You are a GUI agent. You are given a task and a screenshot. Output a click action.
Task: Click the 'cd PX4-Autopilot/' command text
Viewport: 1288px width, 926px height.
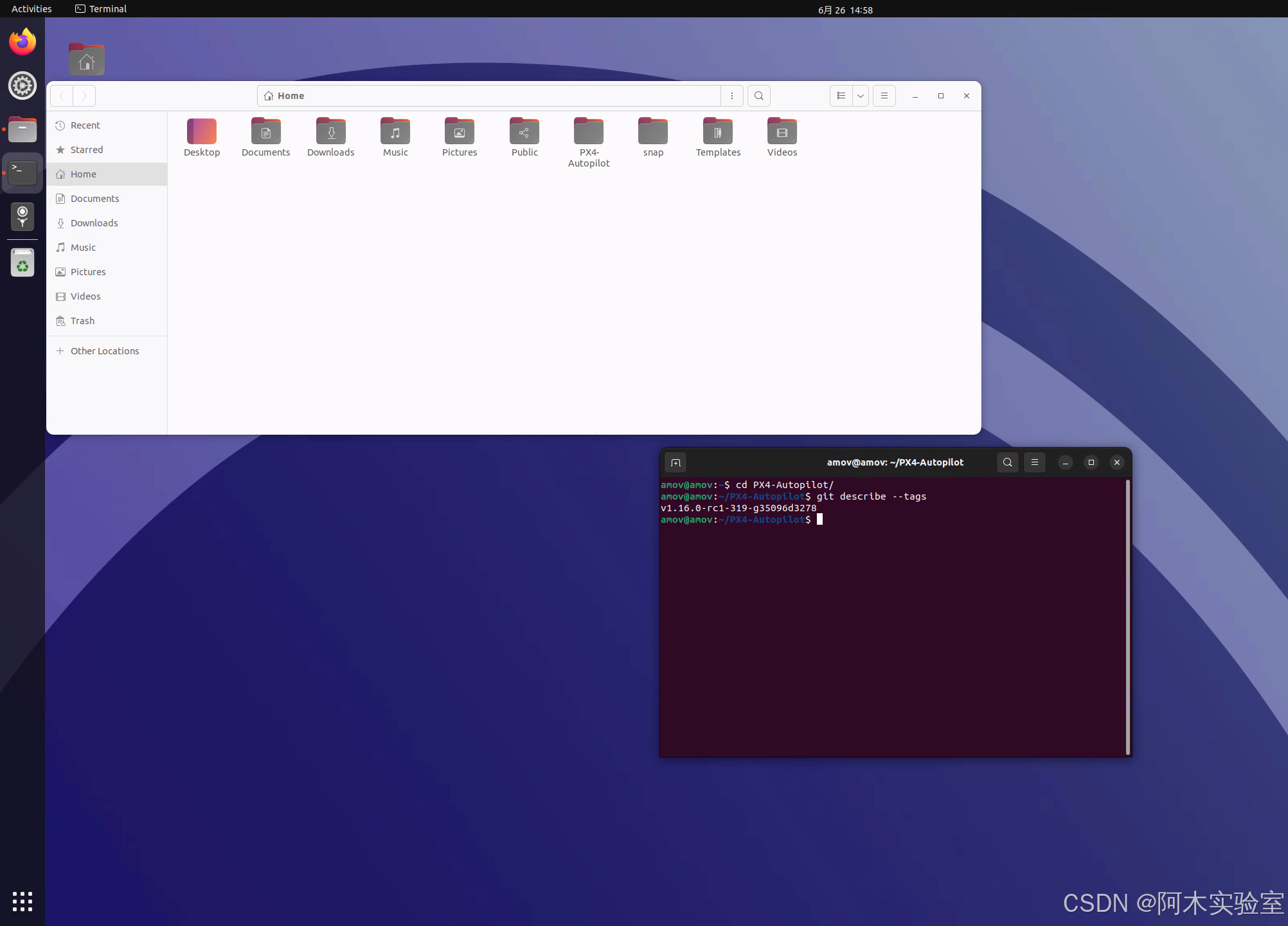785,485
